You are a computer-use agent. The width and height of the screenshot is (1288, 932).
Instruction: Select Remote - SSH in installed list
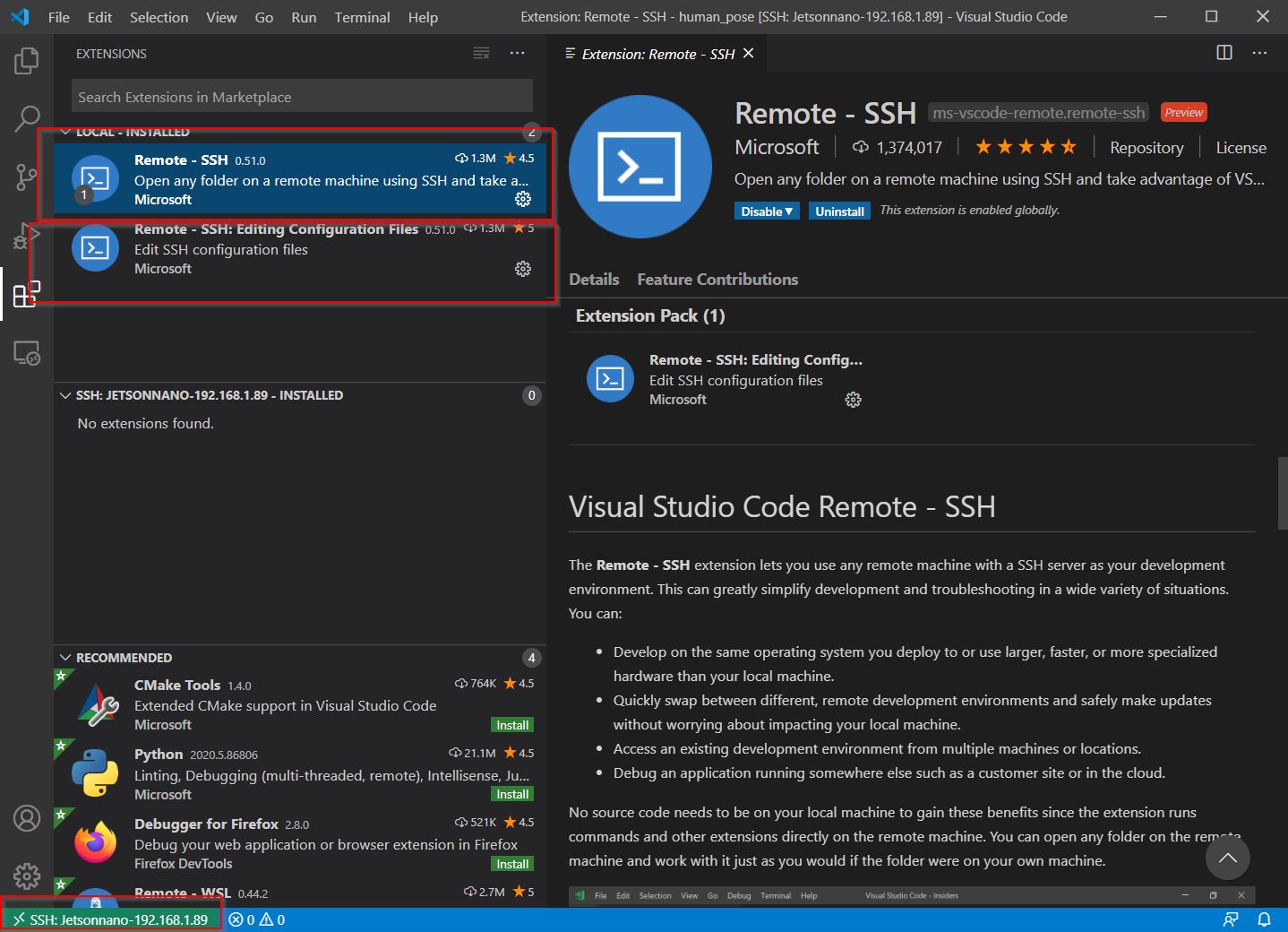[300, 179]
